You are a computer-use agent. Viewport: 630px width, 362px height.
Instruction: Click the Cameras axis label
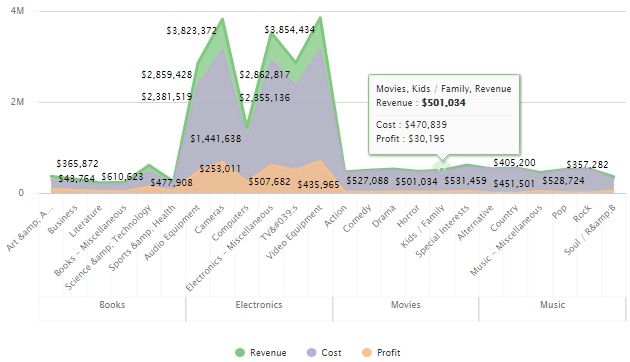pos(209,219)
